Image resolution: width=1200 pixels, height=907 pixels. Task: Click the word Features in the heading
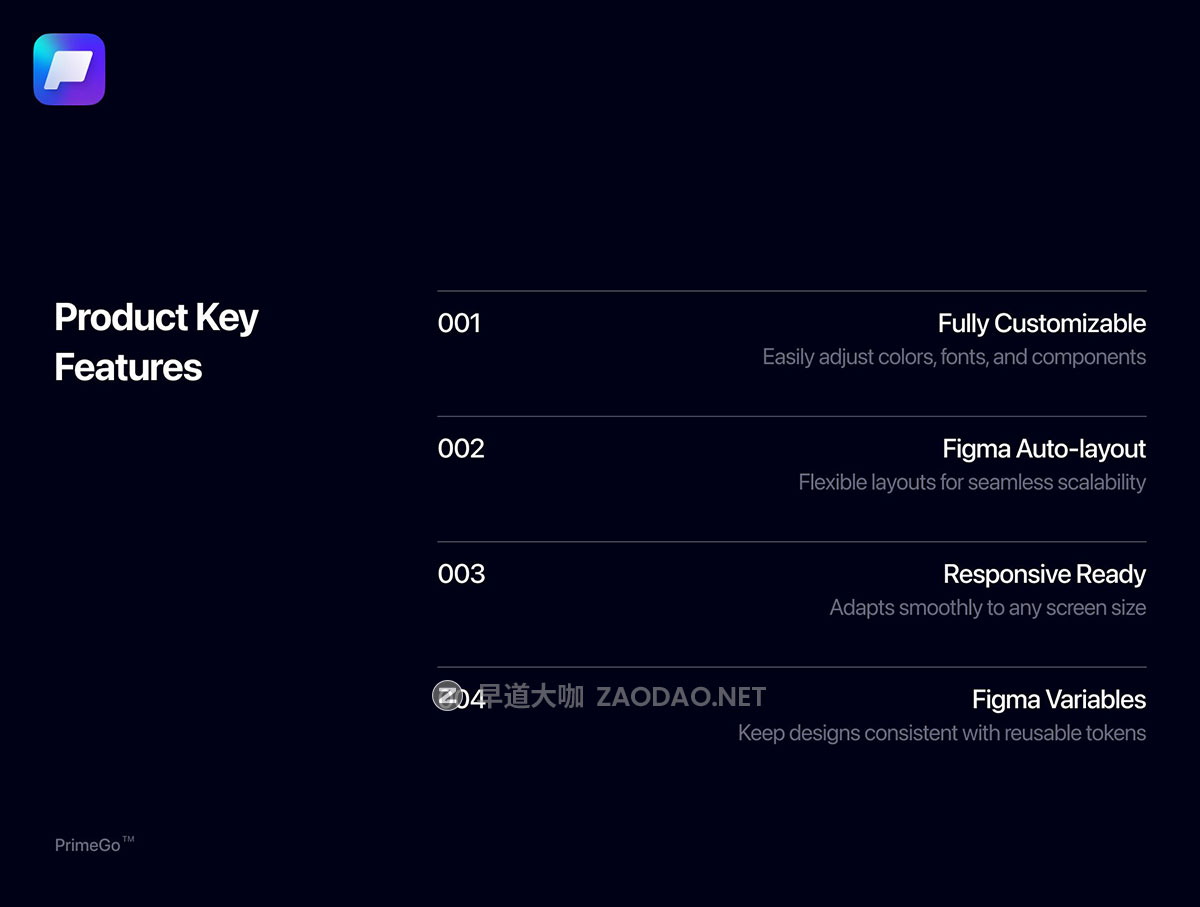pos(128,367)
